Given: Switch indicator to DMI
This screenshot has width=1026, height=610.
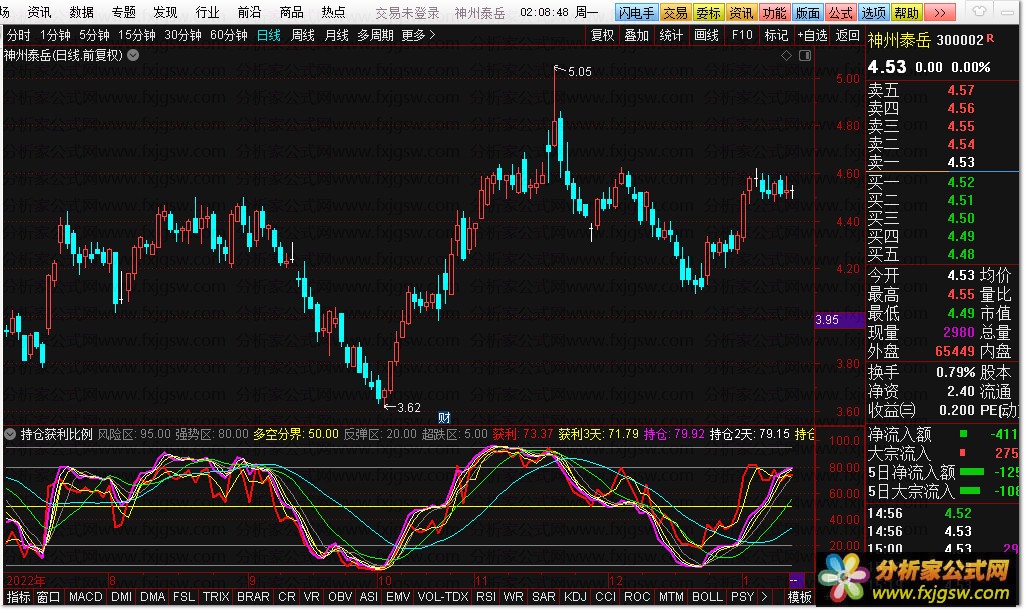Looking at the screenshot, I should (x=122, y=597).
